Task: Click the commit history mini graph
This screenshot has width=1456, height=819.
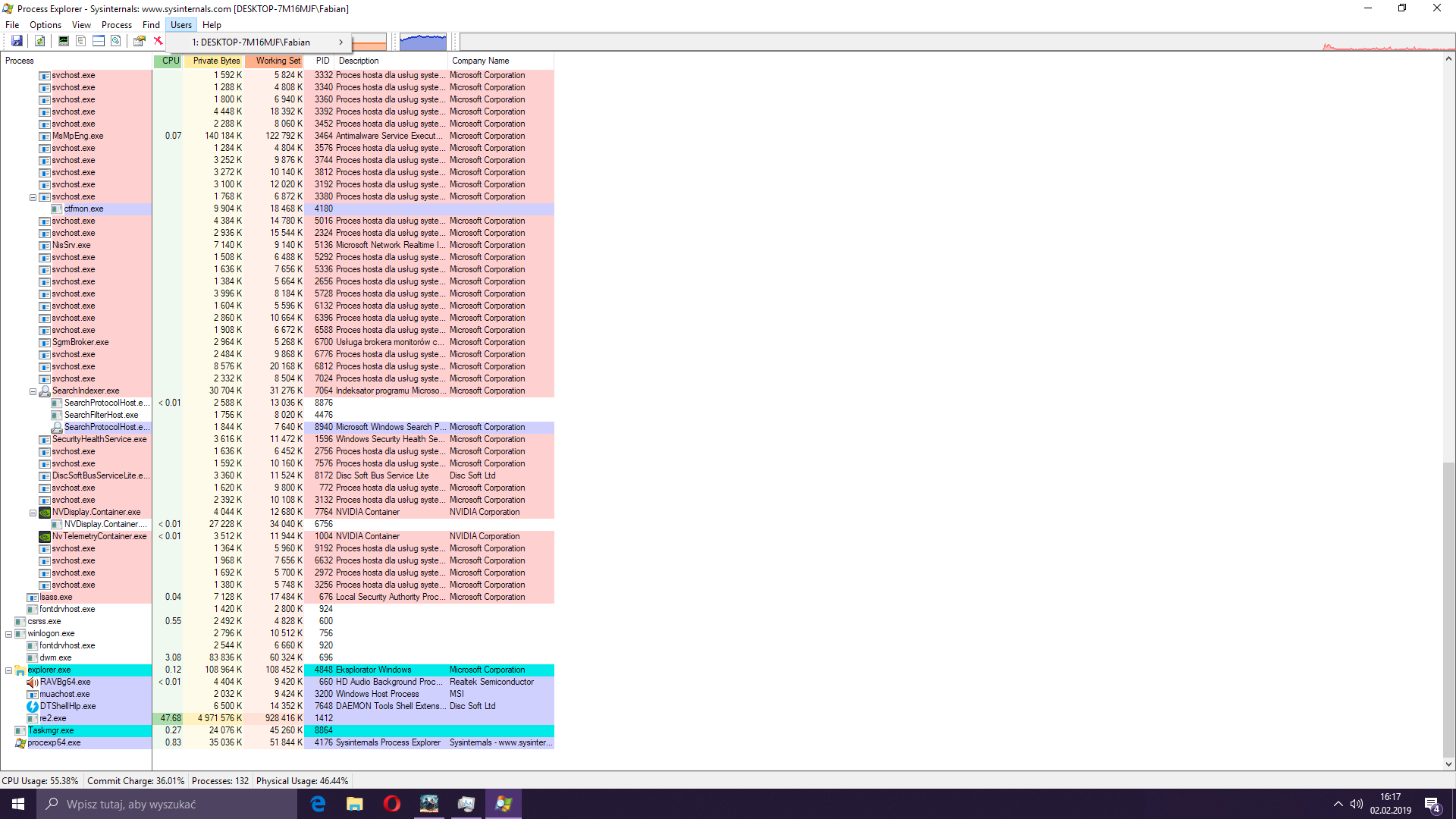Action: [423, 42]
